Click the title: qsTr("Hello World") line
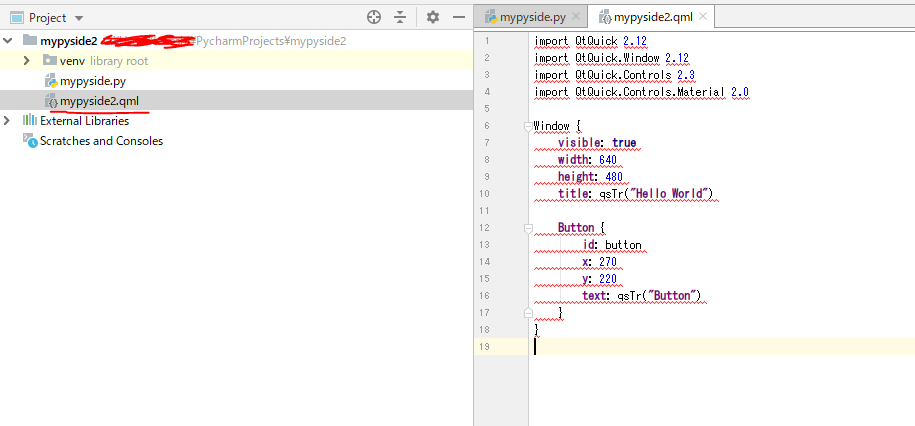This screenshot has height=426, width=915. point(635,194)
